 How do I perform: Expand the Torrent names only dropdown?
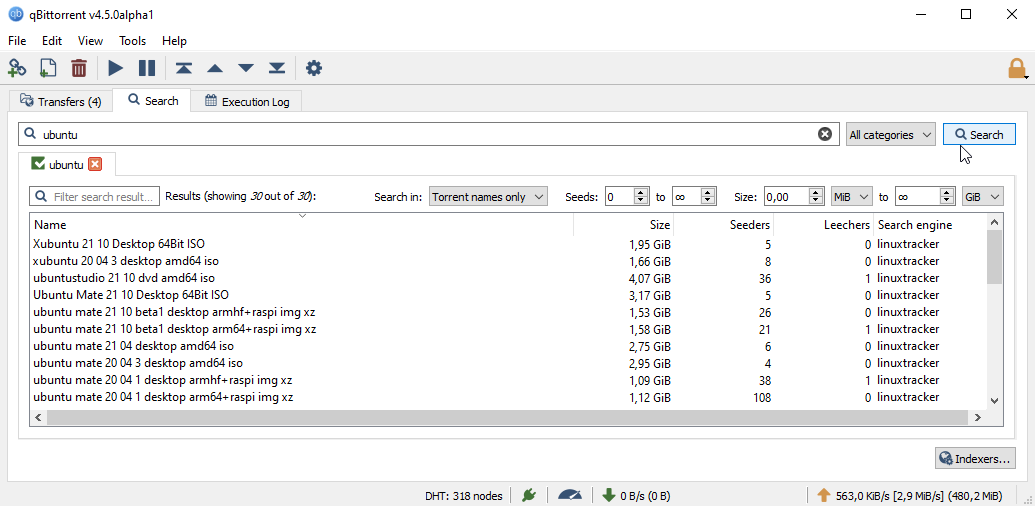pos(488,197)
